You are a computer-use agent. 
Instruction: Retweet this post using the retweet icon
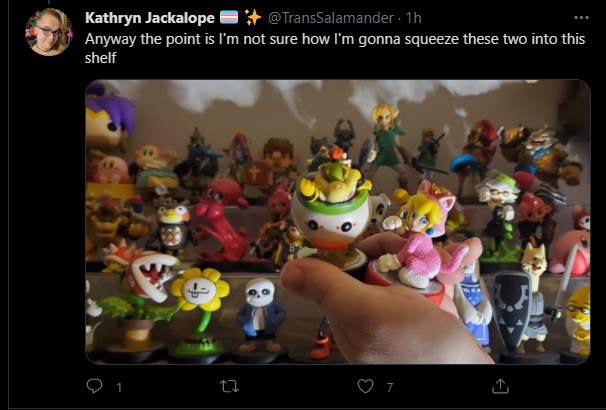[229, 386]
